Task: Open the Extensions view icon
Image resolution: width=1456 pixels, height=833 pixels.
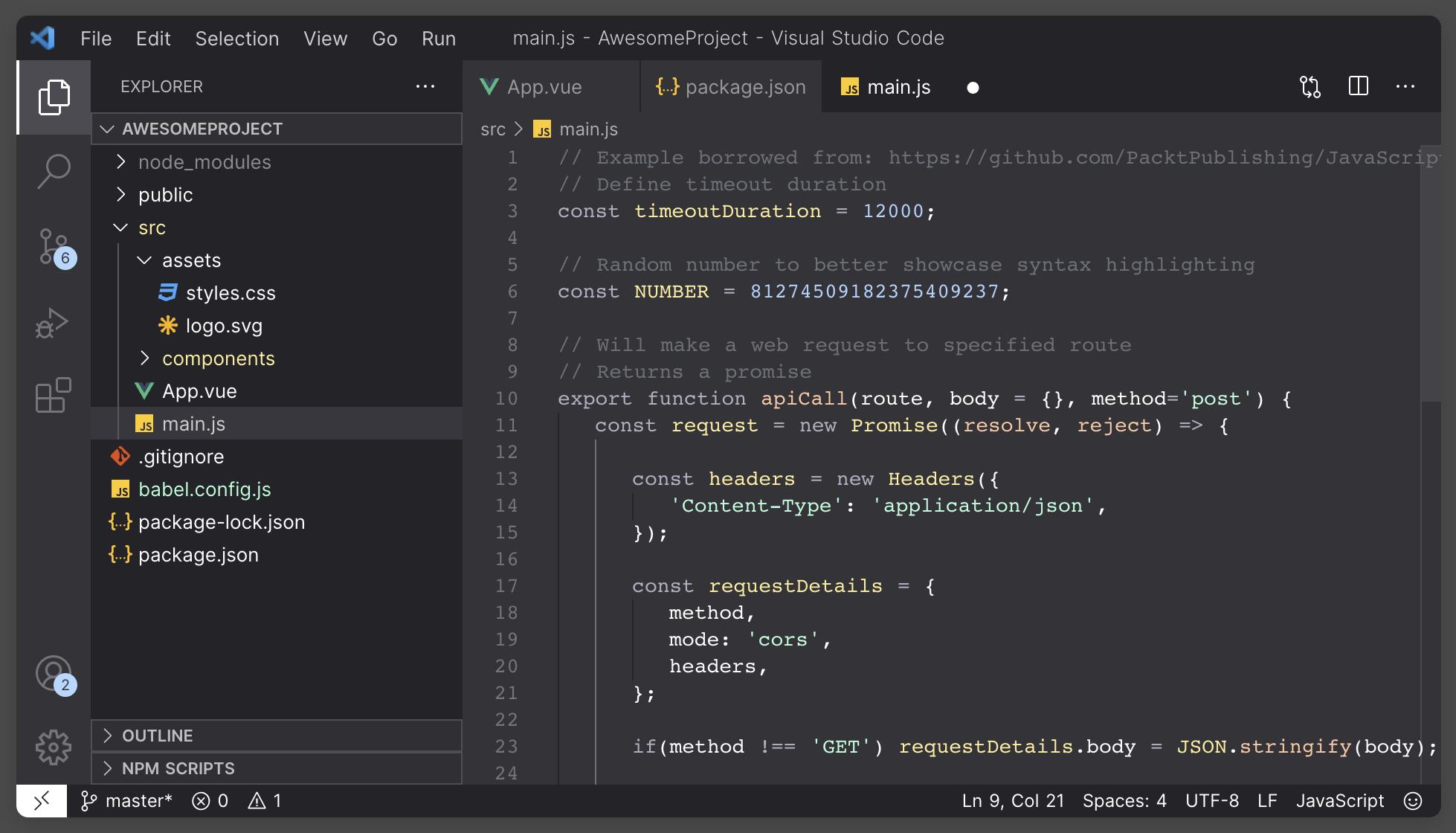Action: (54, 395)
